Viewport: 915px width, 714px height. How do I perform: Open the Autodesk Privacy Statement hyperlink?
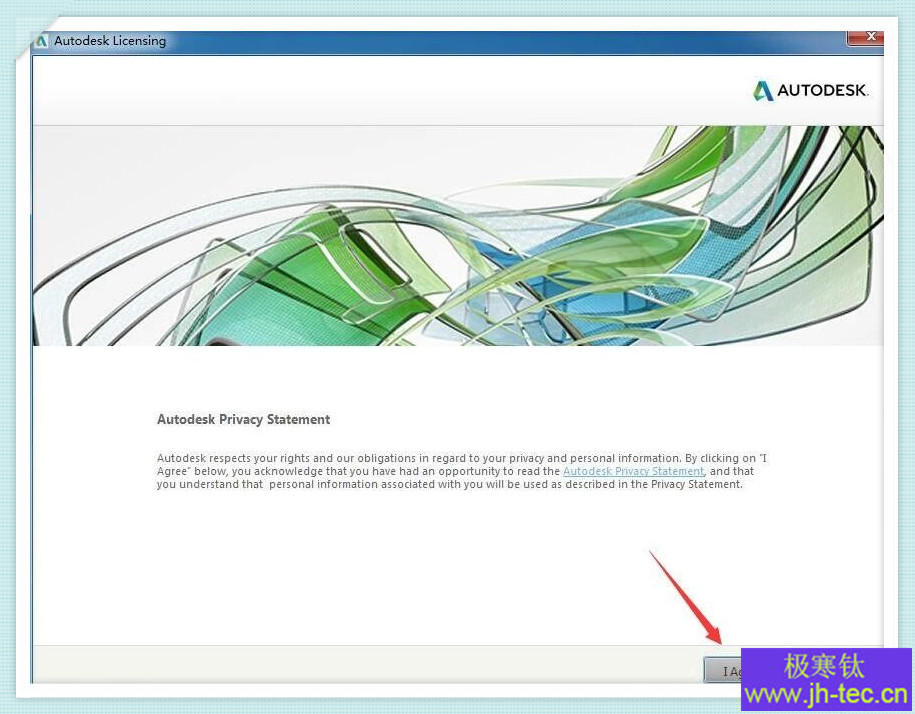click(x=633, y=471)
